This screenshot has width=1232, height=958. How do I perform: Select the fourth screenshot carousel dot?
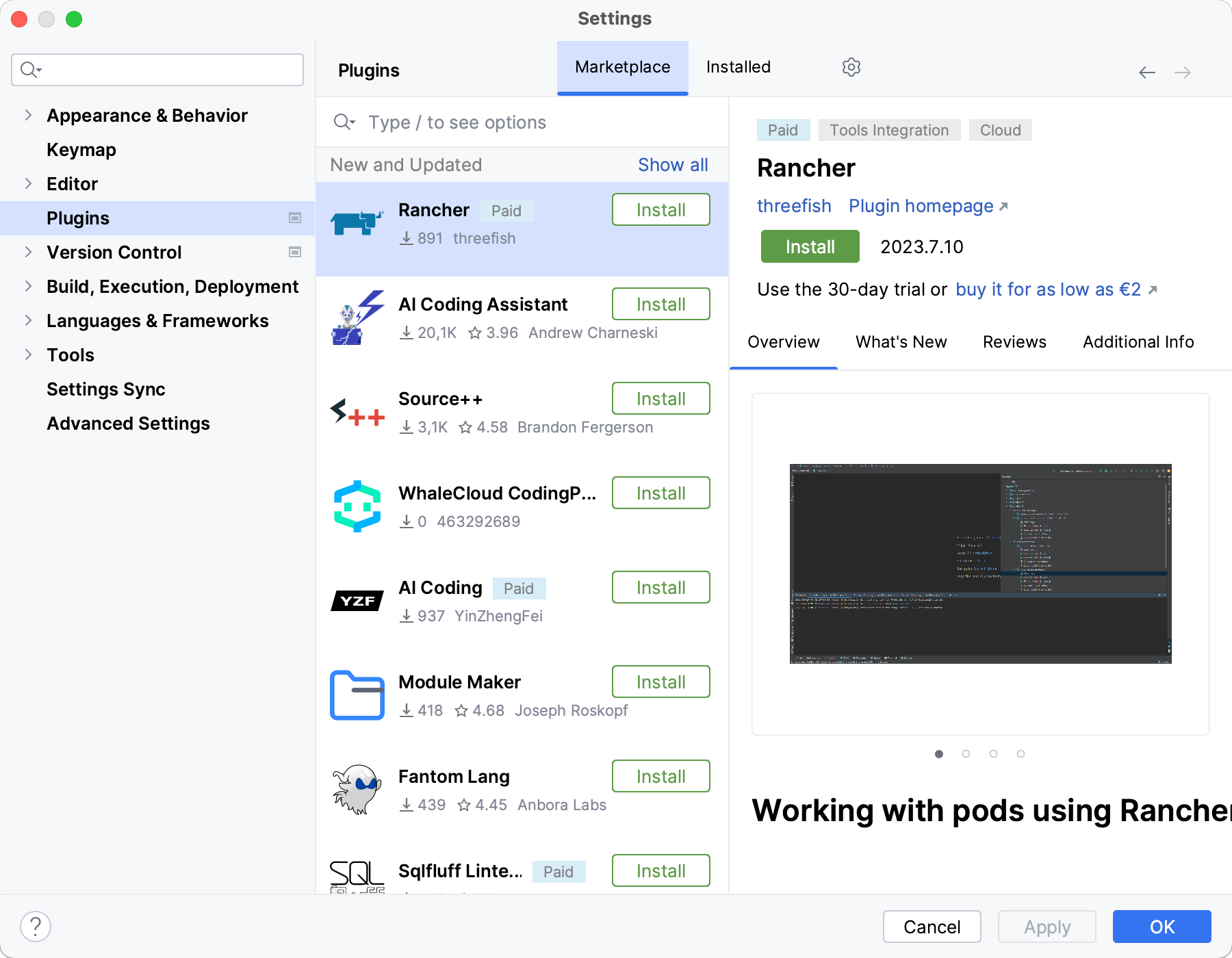(1021, 753)
